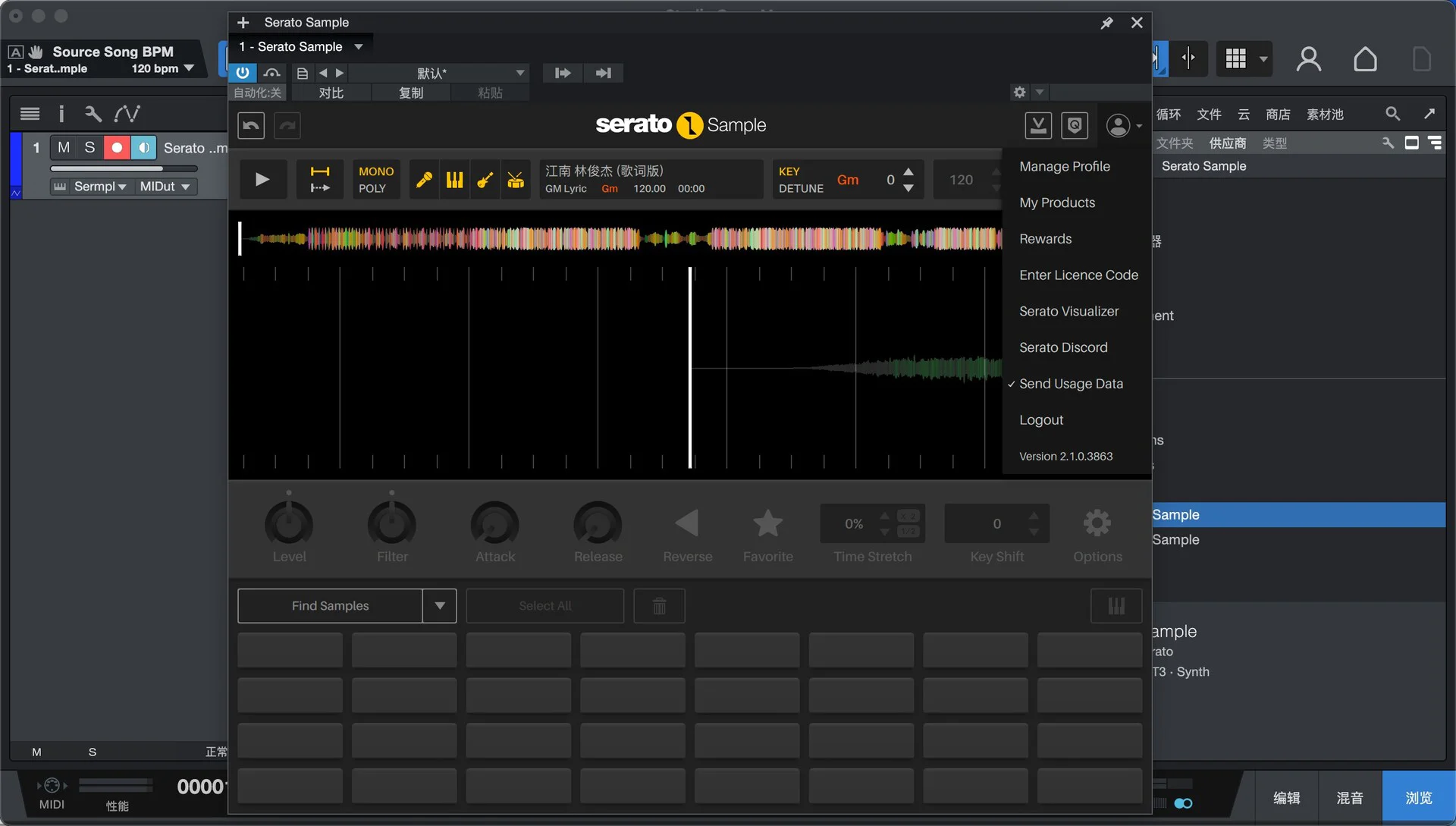Disable track record arm button

pos(116,147)
